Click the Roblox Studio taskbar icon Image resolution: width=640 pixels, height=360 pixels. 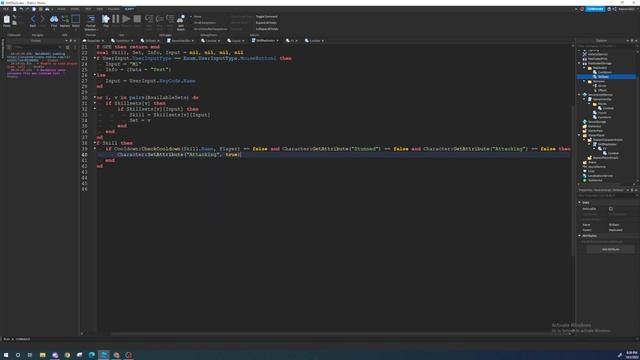[x=104, y=355]
